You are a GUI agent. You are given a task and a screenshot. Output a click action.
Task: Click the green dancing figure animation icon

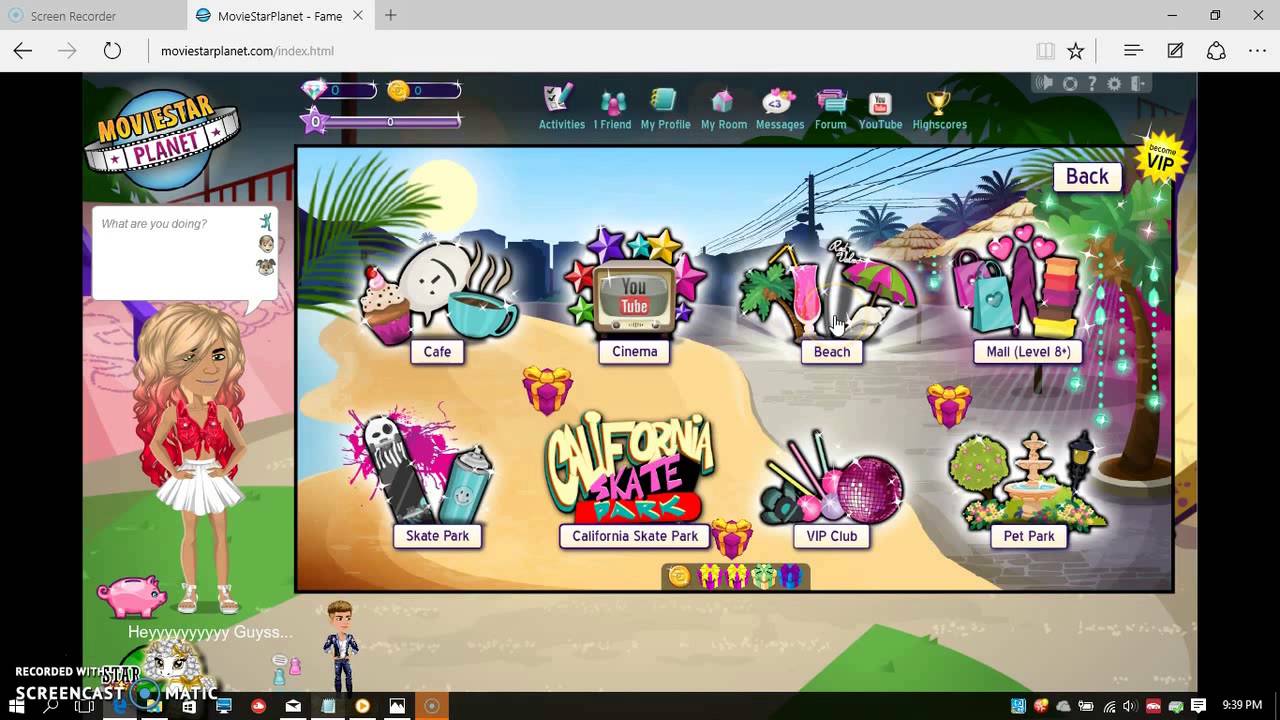coord(266,221)
